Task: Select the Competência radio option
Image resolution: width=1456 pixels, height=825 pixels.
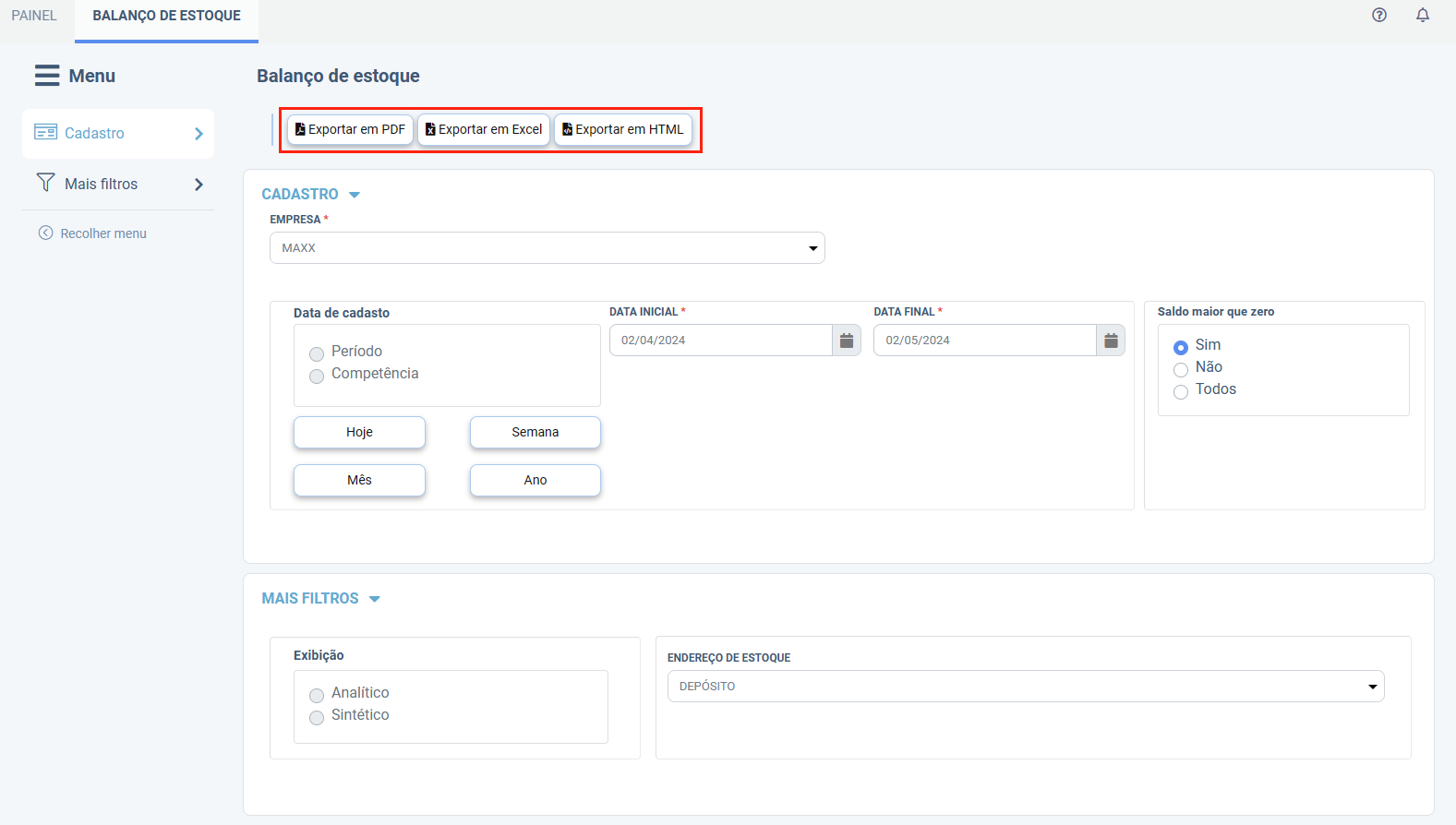Action: coord(317,376)
